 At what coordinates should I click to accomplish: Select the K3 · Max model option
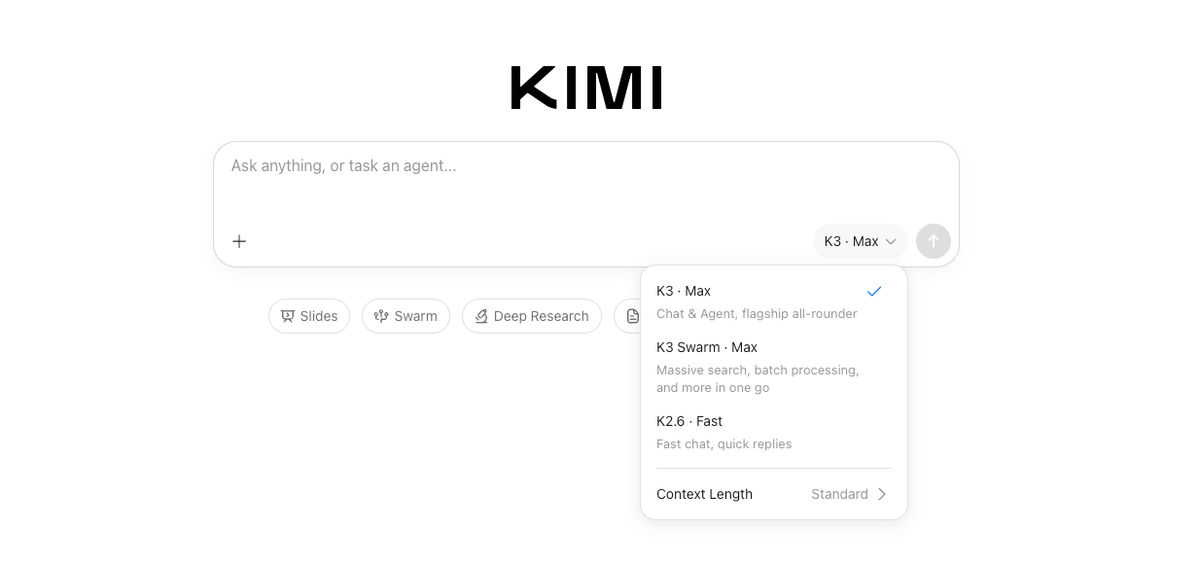(x=773, y=301)
